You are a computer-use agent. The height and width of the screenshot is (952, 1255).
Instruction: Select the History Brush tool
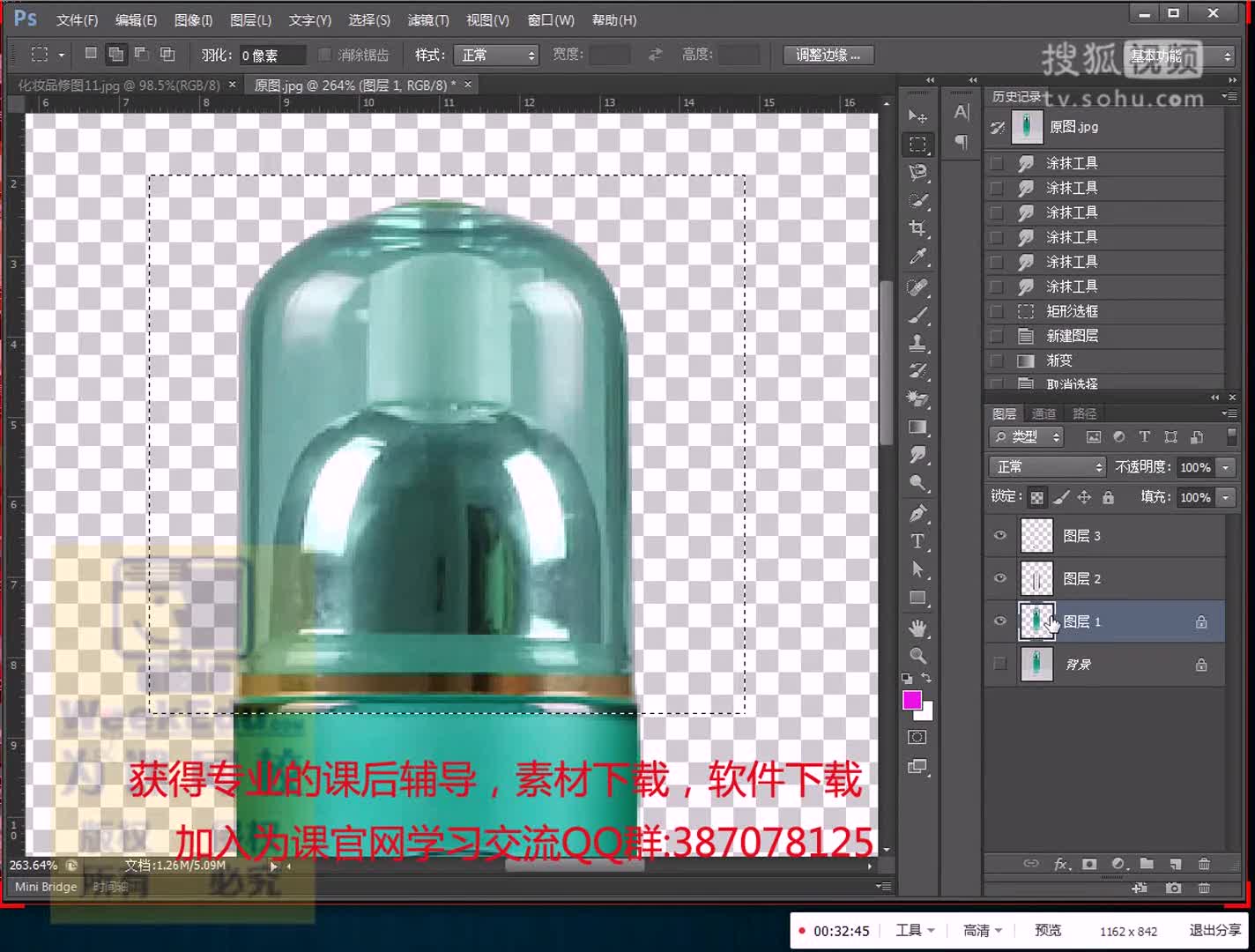[x=917, y=371]
